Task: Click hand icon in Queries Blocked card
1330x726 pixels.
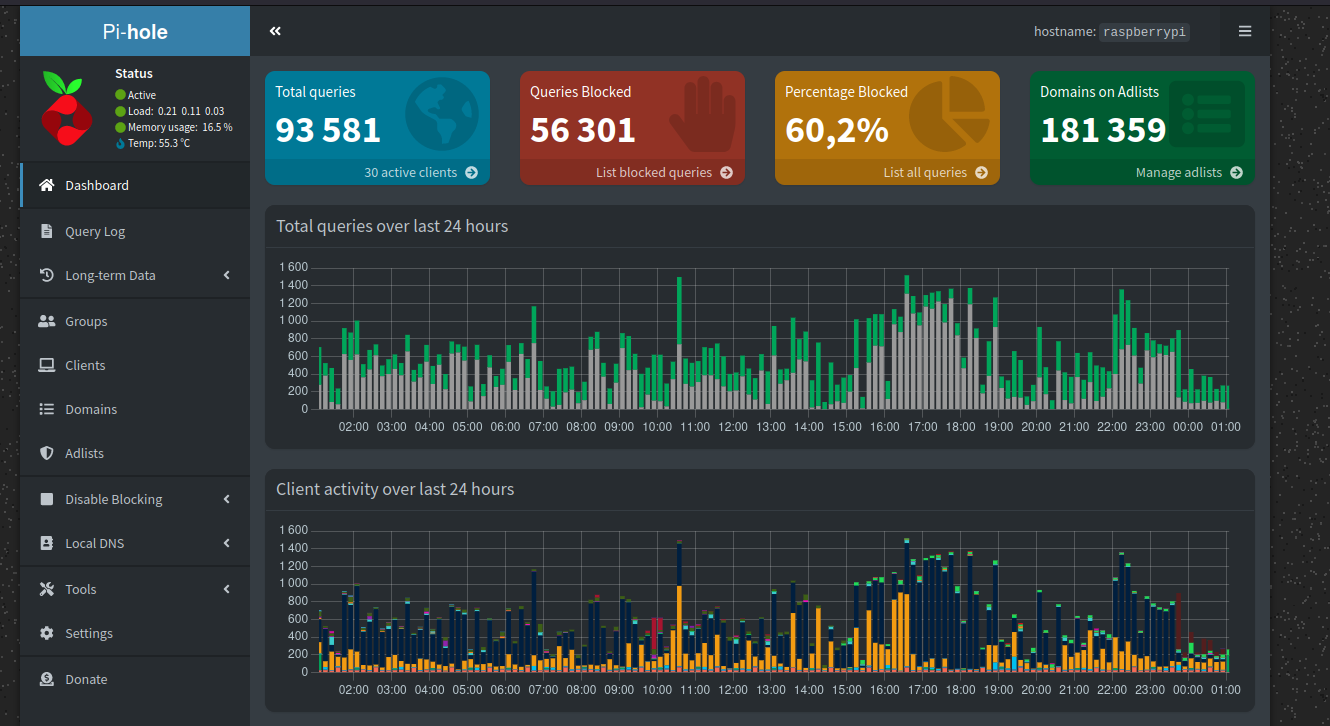Action: (x=702, y=115)
